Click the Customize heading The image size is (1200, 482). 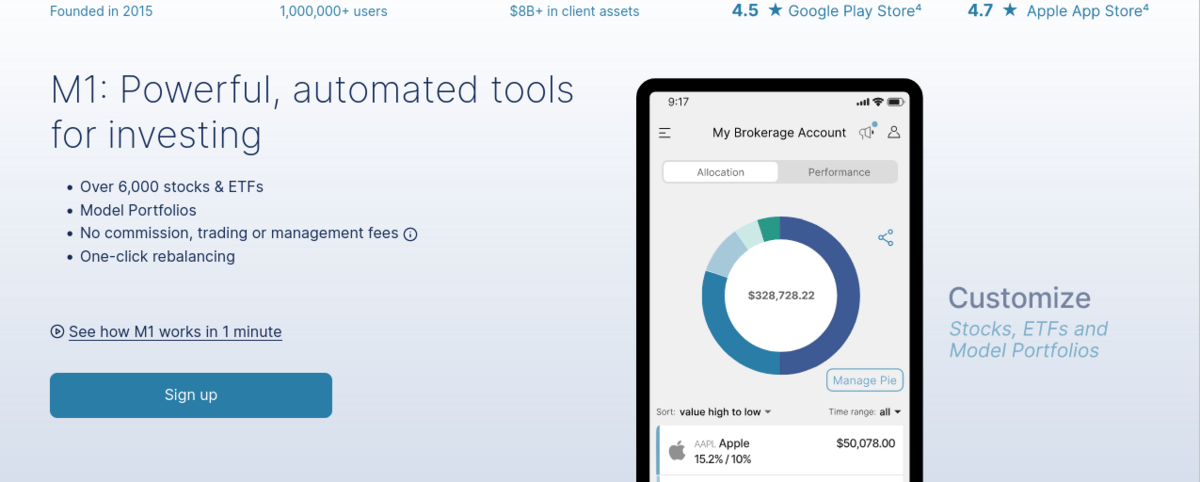[1019, 298]
